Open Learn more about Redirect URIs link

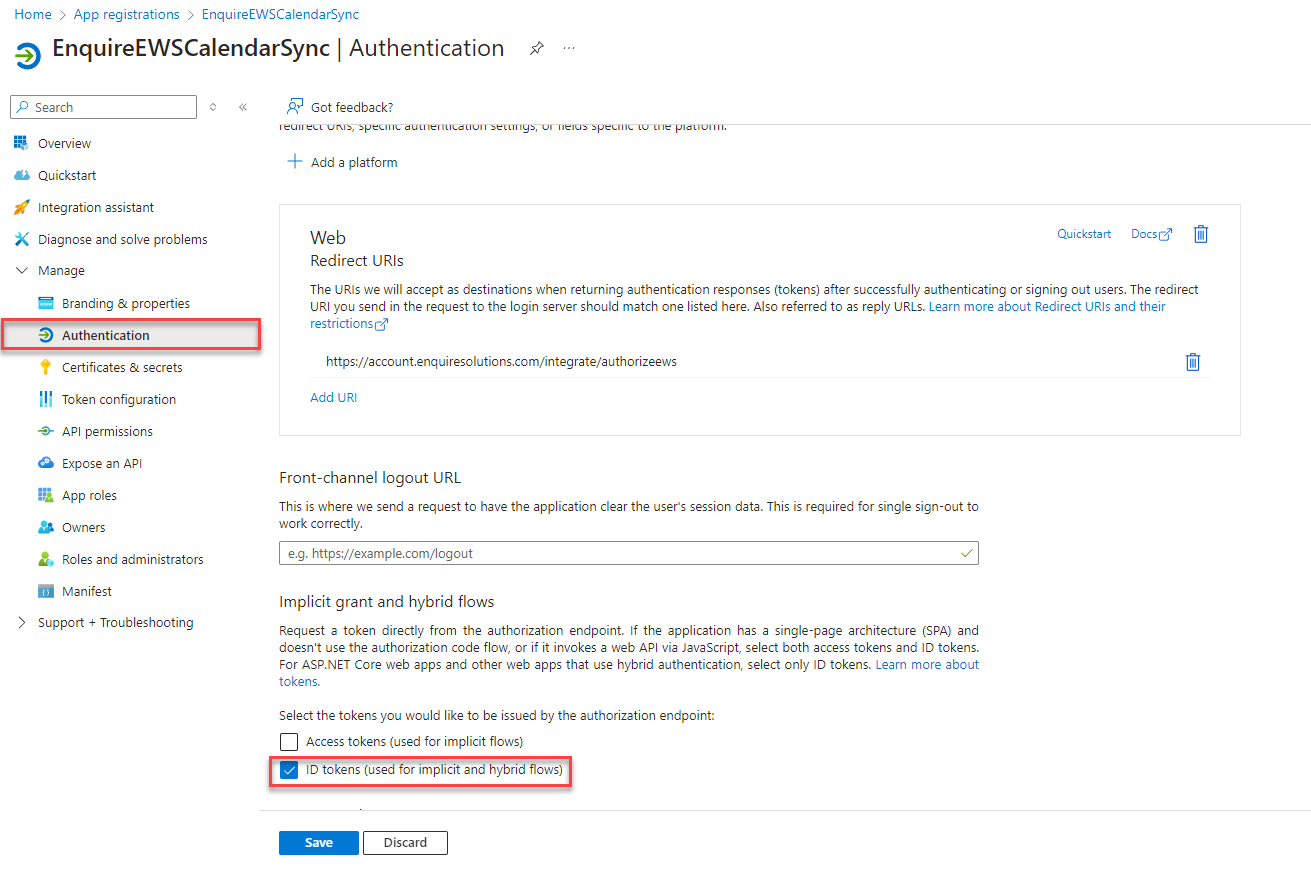click(x=1047, y=306)
